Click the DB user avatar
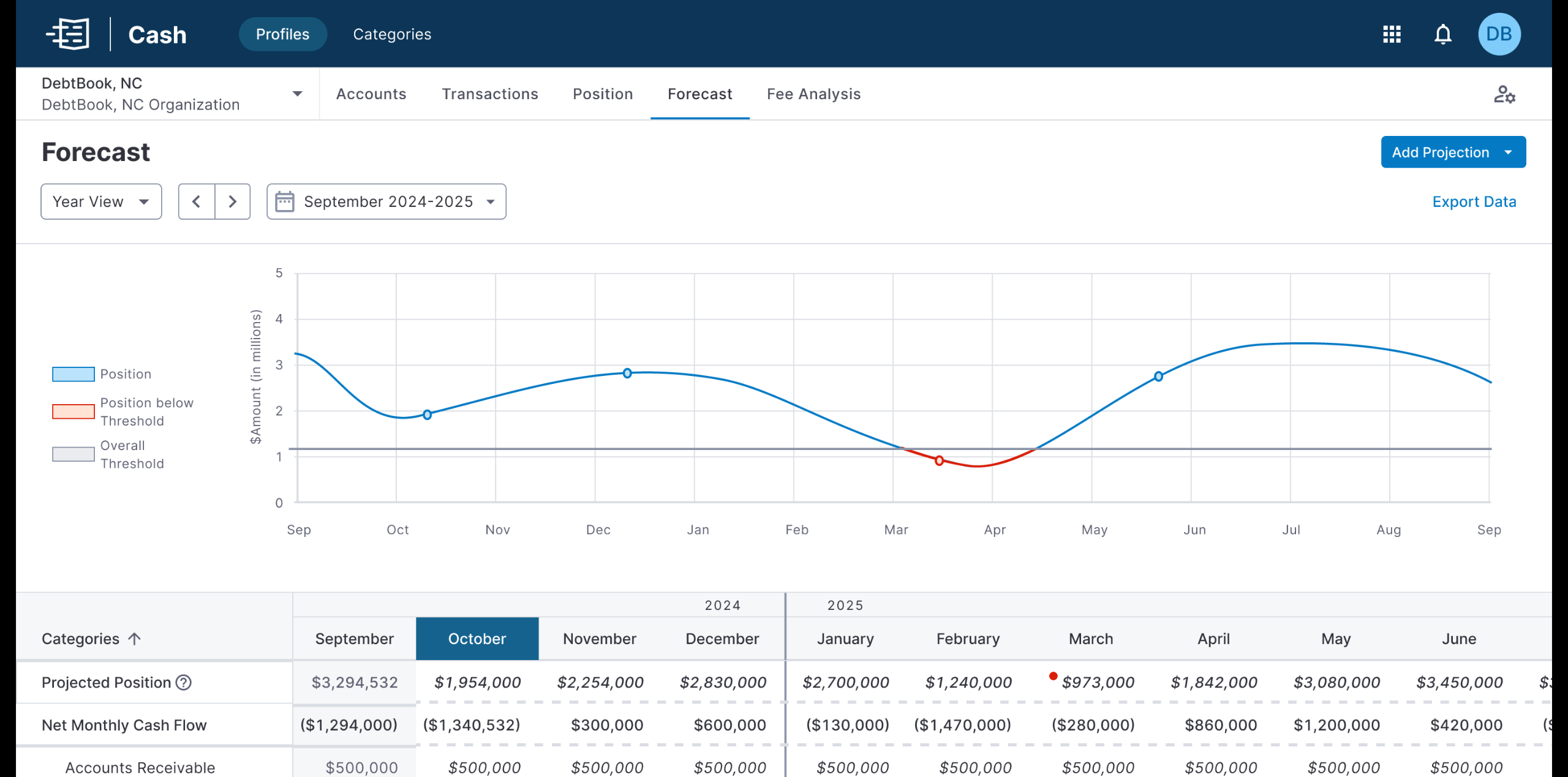 click(x=1499, y=34)
